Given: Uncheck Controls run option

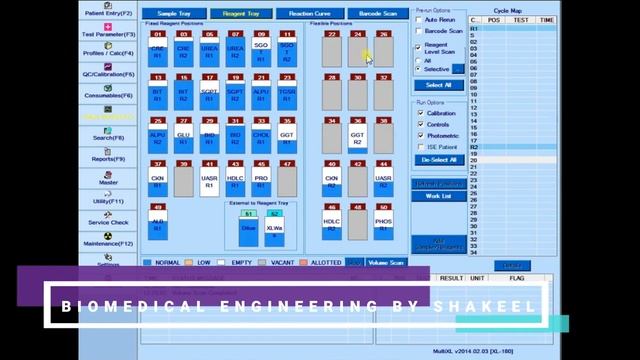Looking at the screenshot, I should pyautogui.click(x=421, y=124).
